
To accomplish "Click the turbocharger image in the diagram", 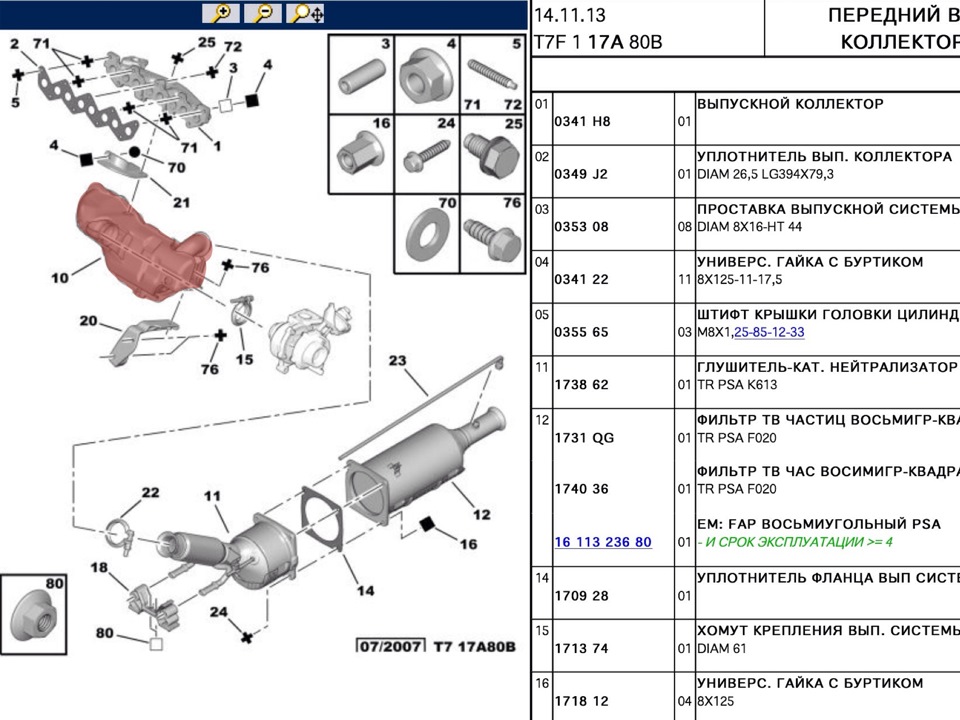I will point(311,337).
